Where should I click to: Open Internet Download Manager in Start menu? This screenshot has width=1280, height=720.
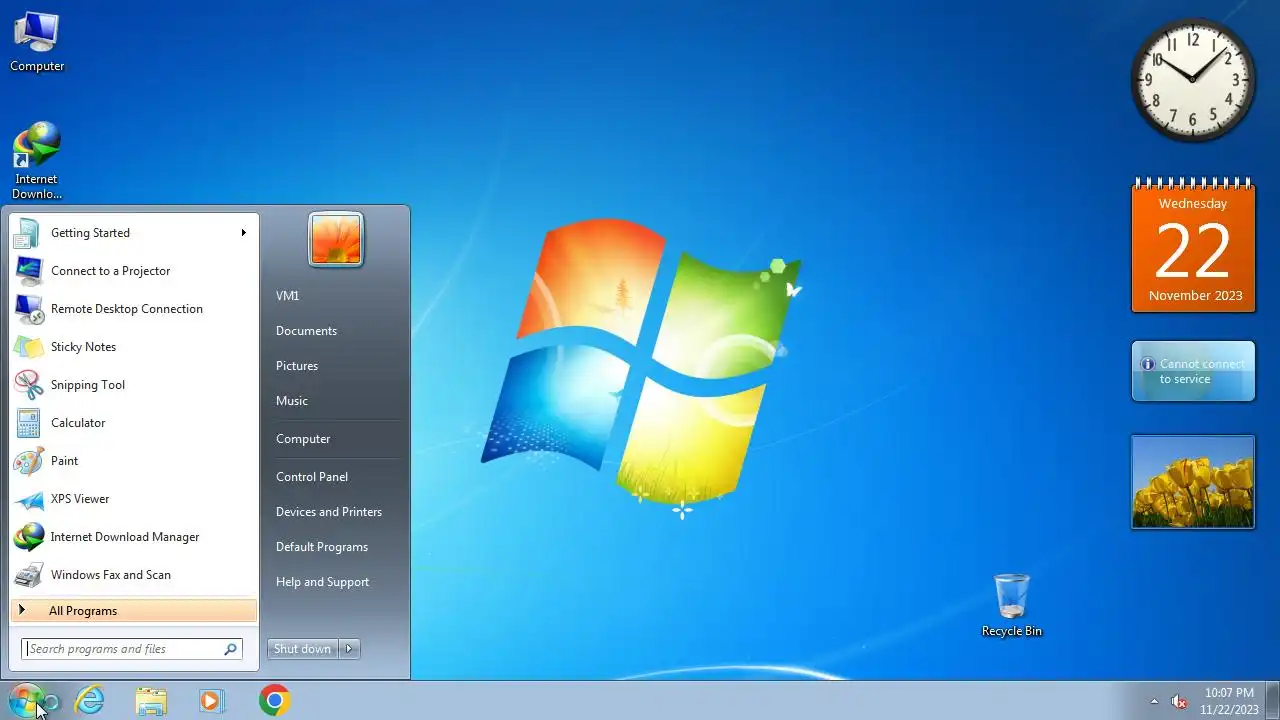[134, 537]
